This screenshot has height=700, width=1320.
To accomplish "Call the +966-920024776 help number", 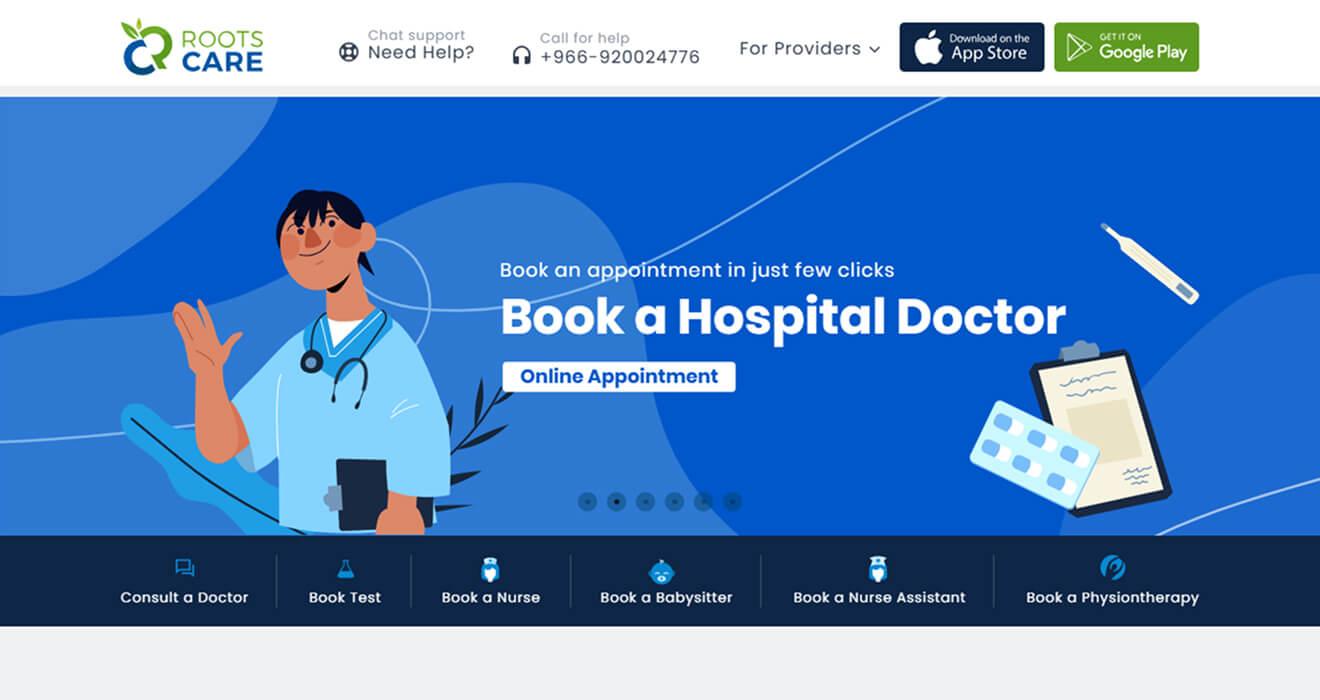I will pyautogui.click(x=620, y=57).
